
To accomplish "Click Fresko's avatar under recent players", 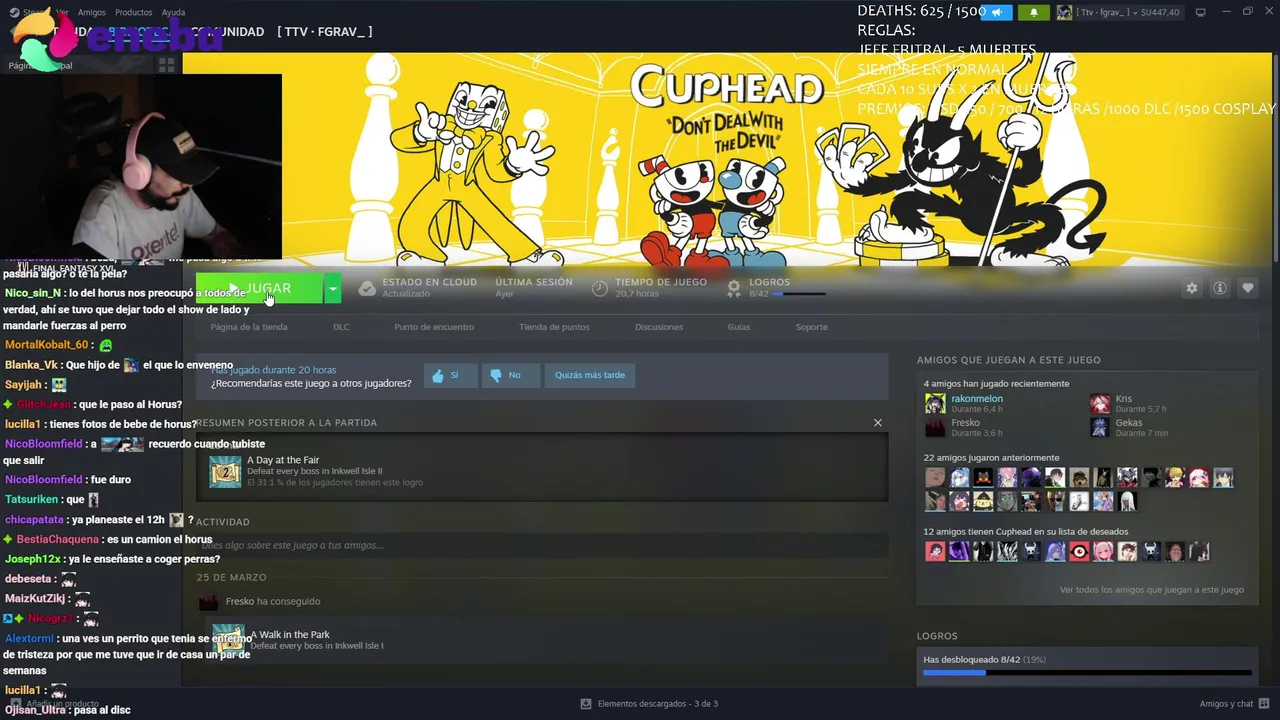I will pos(934,427).
